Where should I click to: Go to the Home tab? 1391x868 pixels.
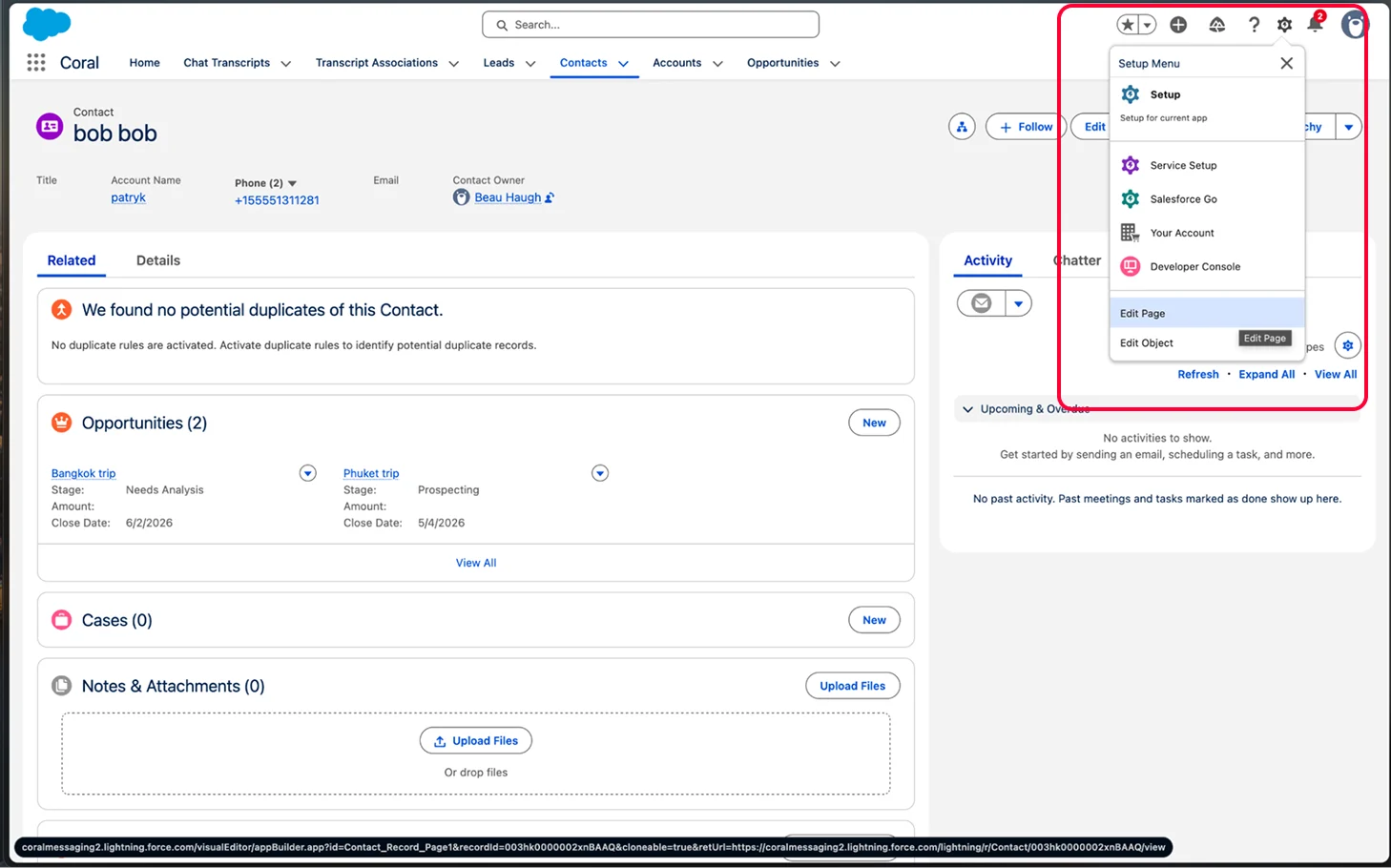pos(144,63)
